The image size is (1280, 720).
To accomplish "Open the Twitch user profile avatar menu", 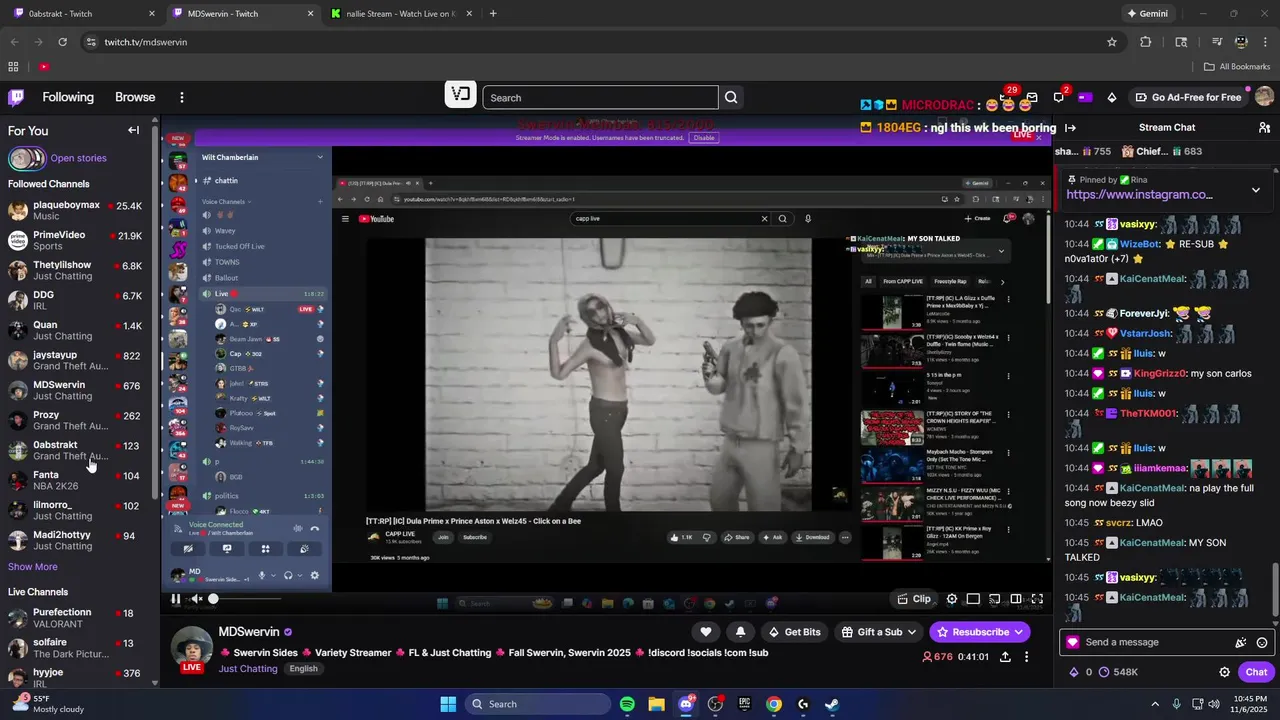I will (x=1264, y=97).
